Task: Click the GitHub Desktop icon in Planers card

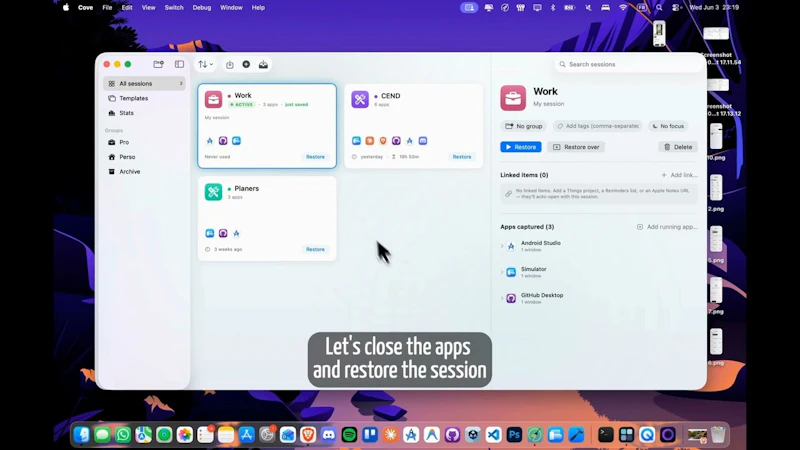Action: point(223,234)
